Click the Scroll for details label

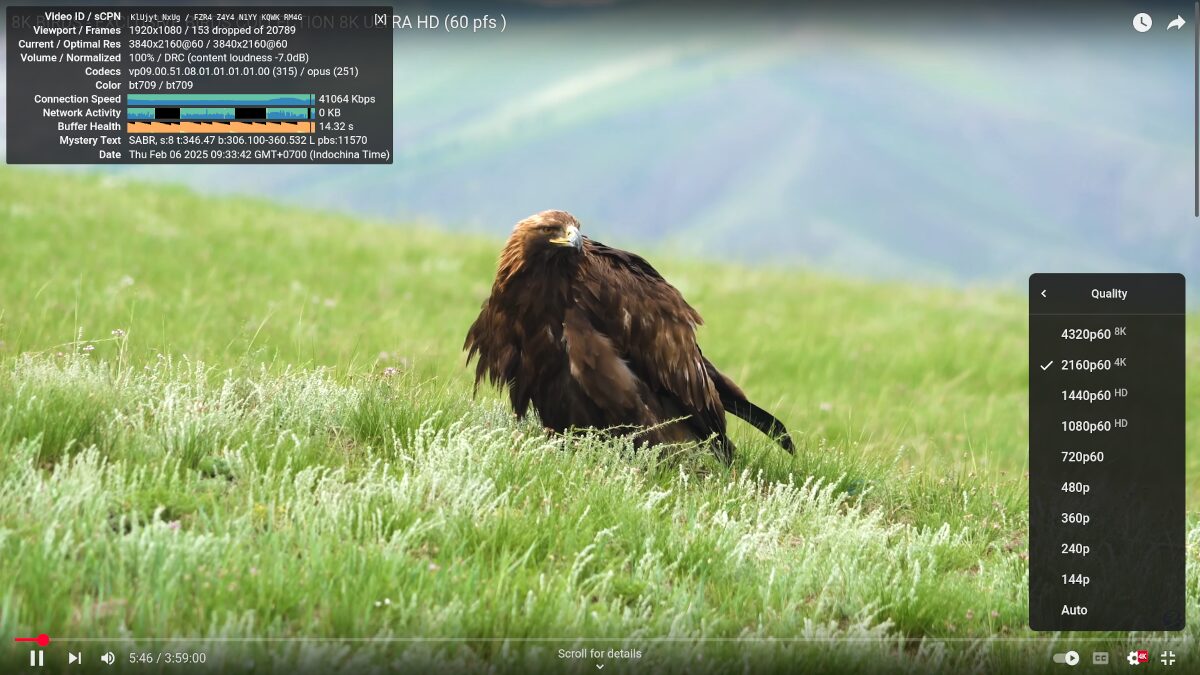click(600, 654)
